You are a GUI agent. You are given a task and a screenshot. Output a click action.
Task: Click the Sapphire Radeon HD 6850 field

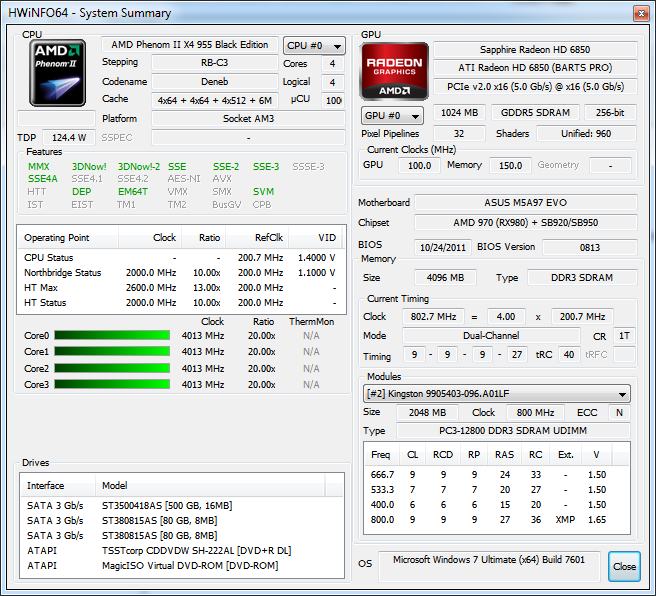(535, 50)
